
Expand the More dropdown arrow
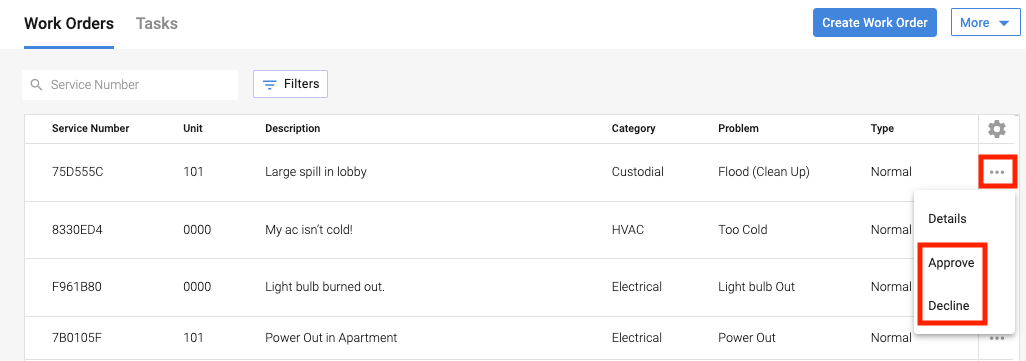(x=1004, y=23)
